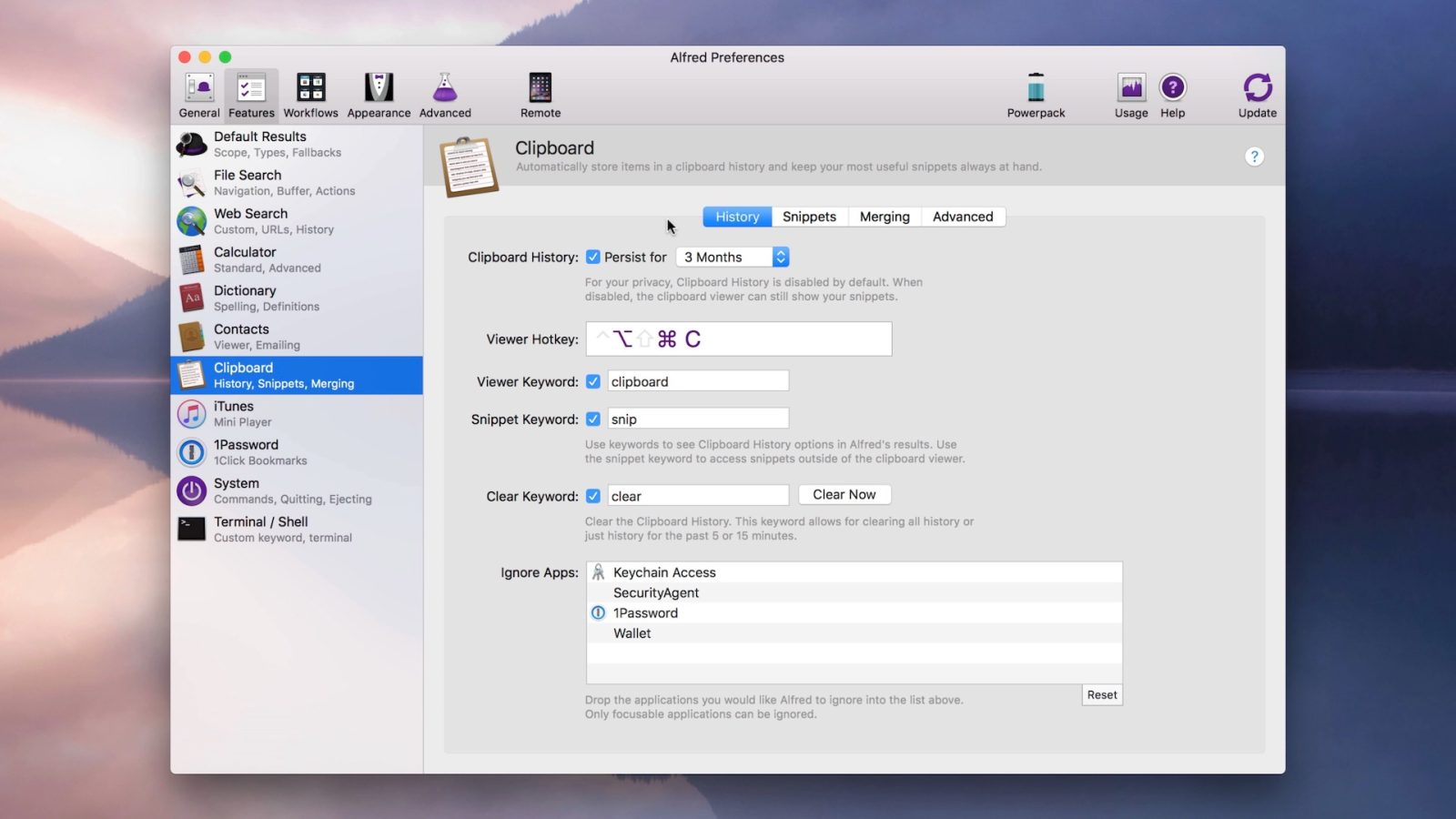Select 1Password in the Ignore Apps list
The height and width of the screenshot is (819, 1456).
click(645, 613)
